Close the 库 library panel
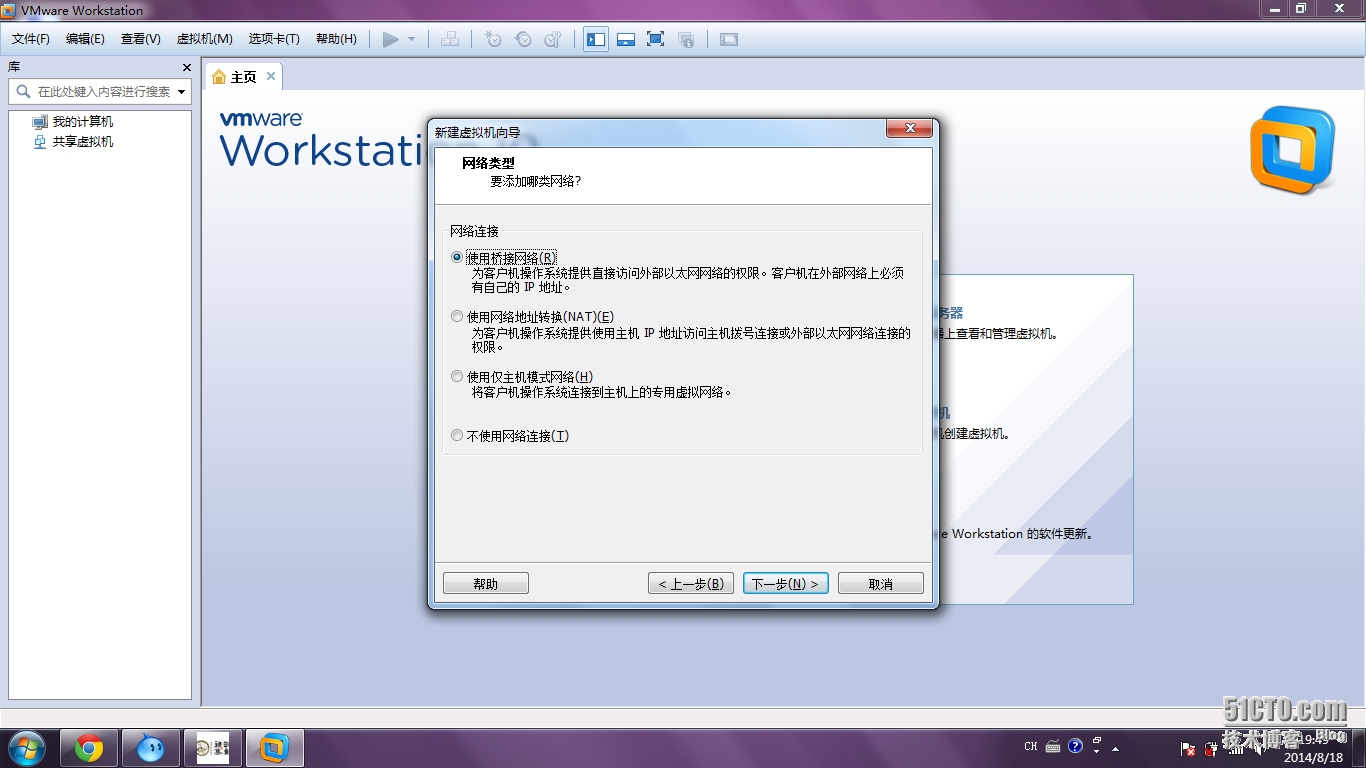1366x768 pixels. [186, 67]
